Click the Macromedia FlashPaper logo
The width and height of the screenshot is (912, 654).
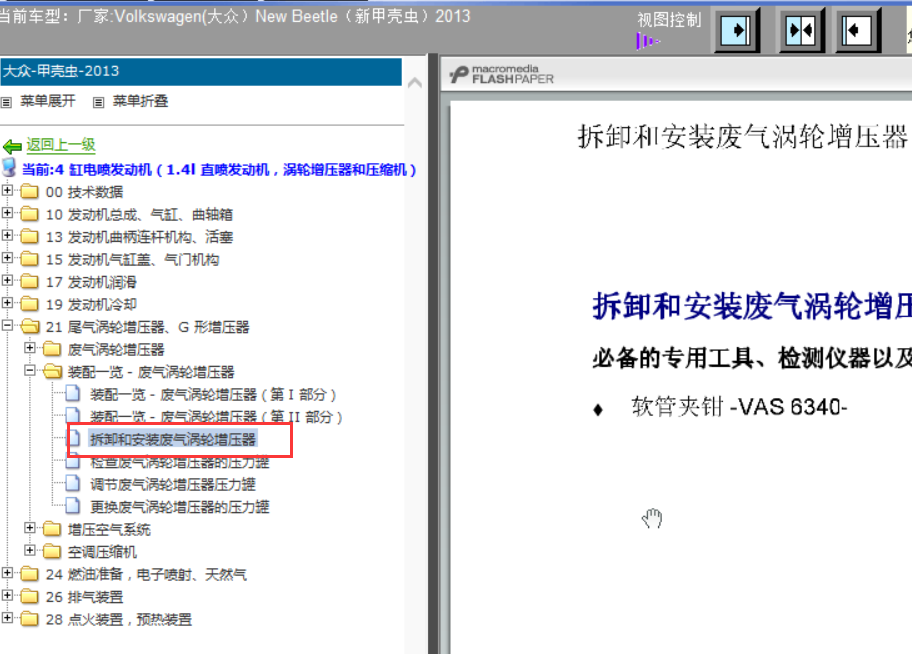click(x=502, y=74)
